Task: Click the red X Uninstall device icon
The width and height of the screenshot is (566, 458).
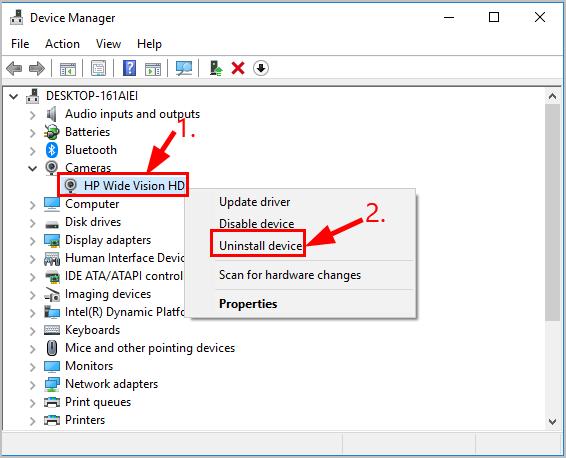Action: pyautogui.click(x=238, y=68)
